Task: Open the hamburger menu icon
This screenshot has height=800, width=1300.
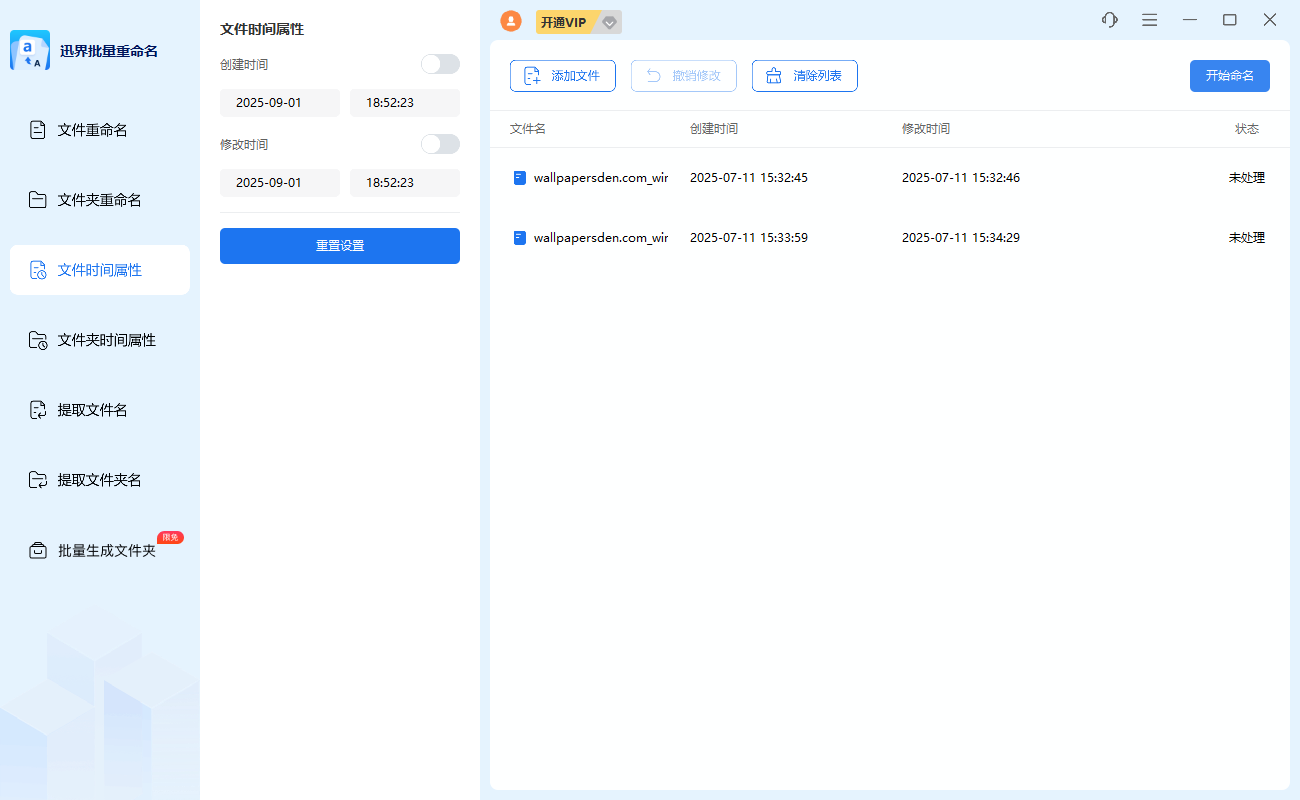Action: (1149, 19)
